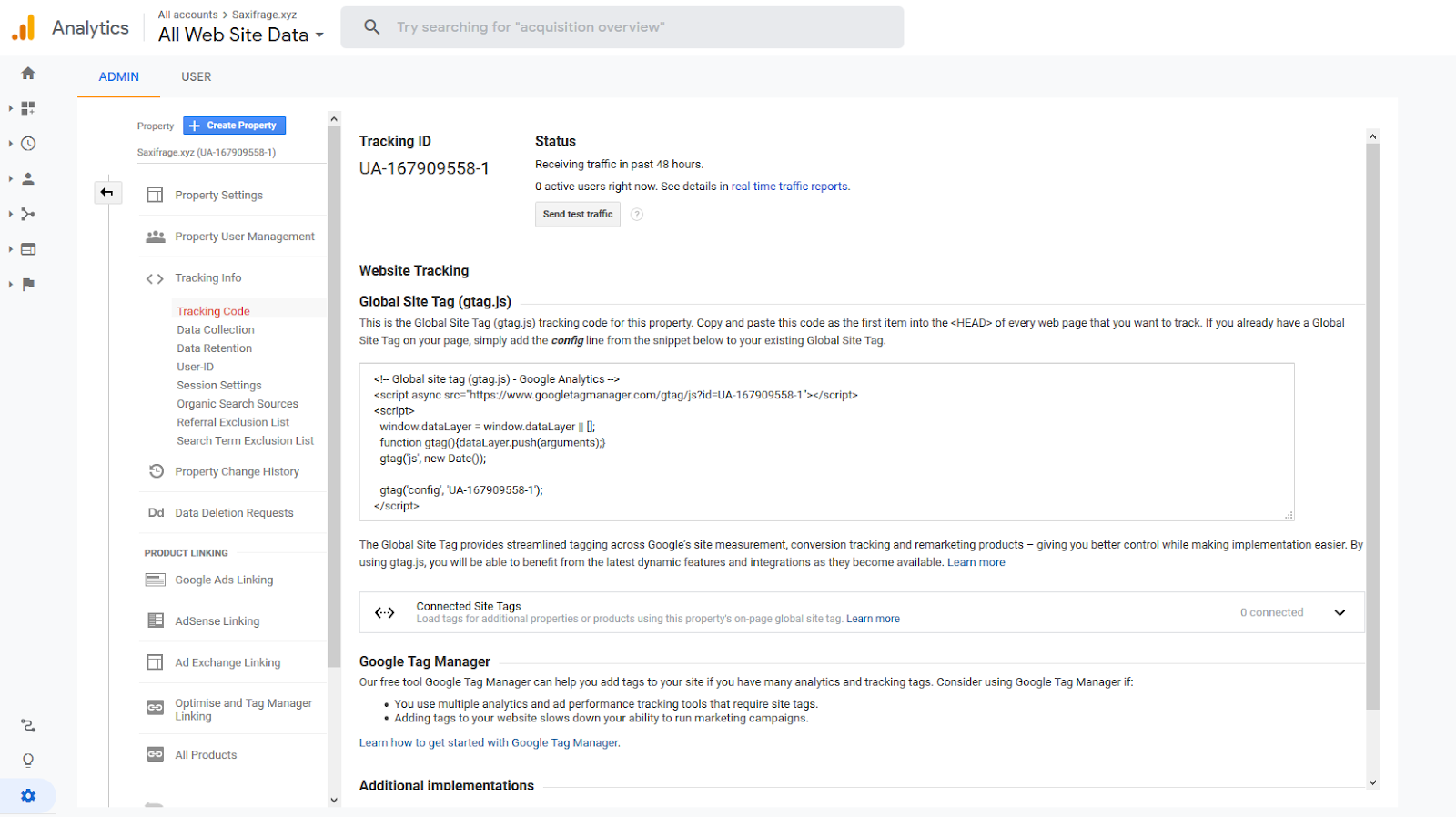
Task: Expand the Acquisition sidebar arrow
Action: pyautogui.click(x=10, y=214)
